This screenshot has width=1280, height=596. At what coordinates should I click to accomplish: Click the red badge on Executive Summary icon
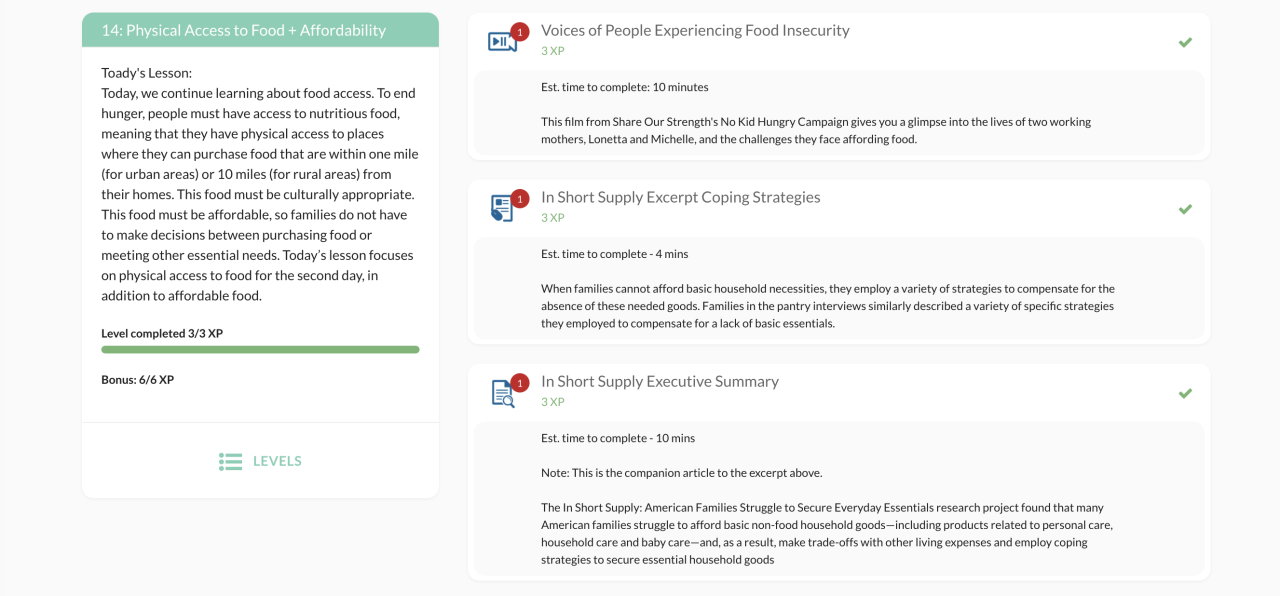[519, 382]
